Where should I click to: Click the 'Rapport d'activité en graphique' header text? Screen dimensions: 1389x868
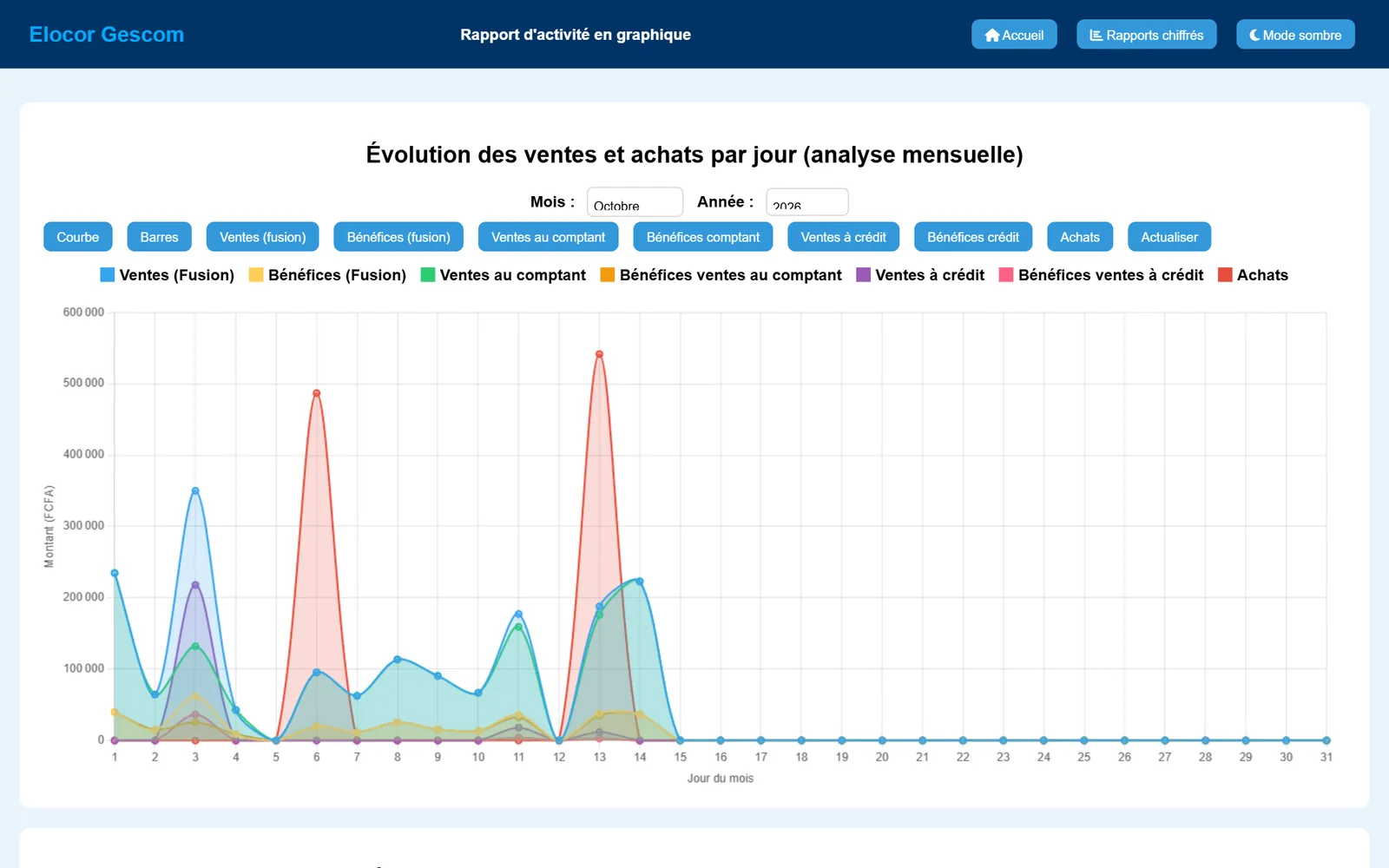576,35
